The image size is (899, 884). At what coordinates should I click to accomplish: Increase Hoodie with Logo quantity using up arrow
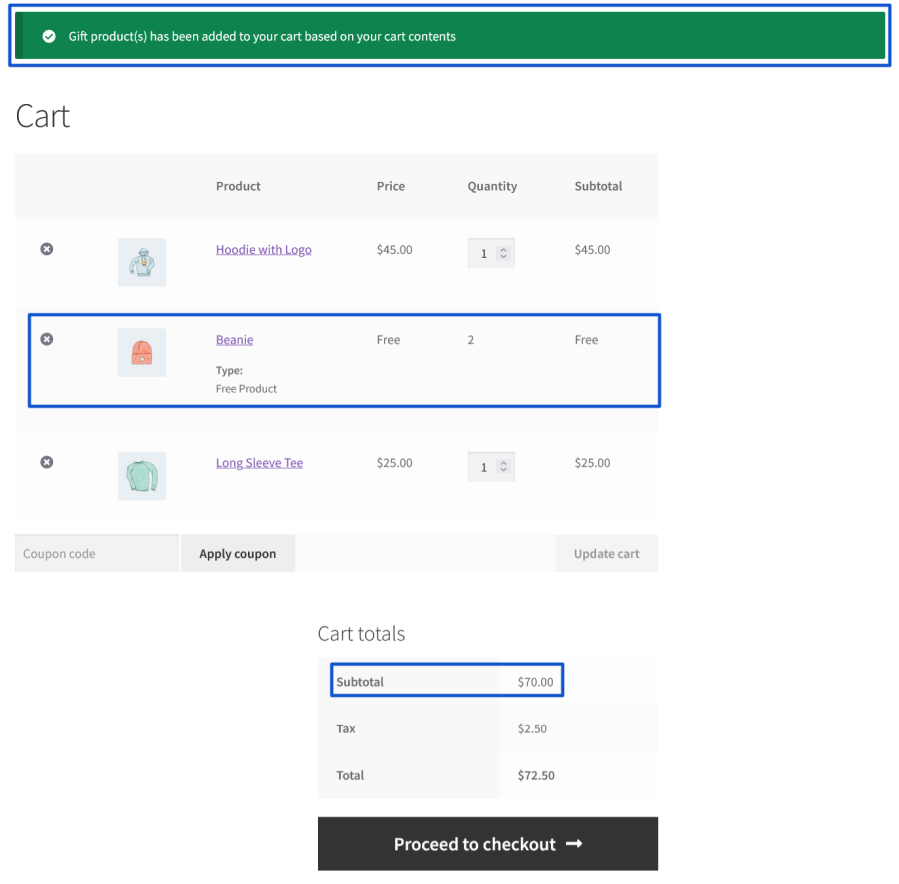tap(504, 249)
